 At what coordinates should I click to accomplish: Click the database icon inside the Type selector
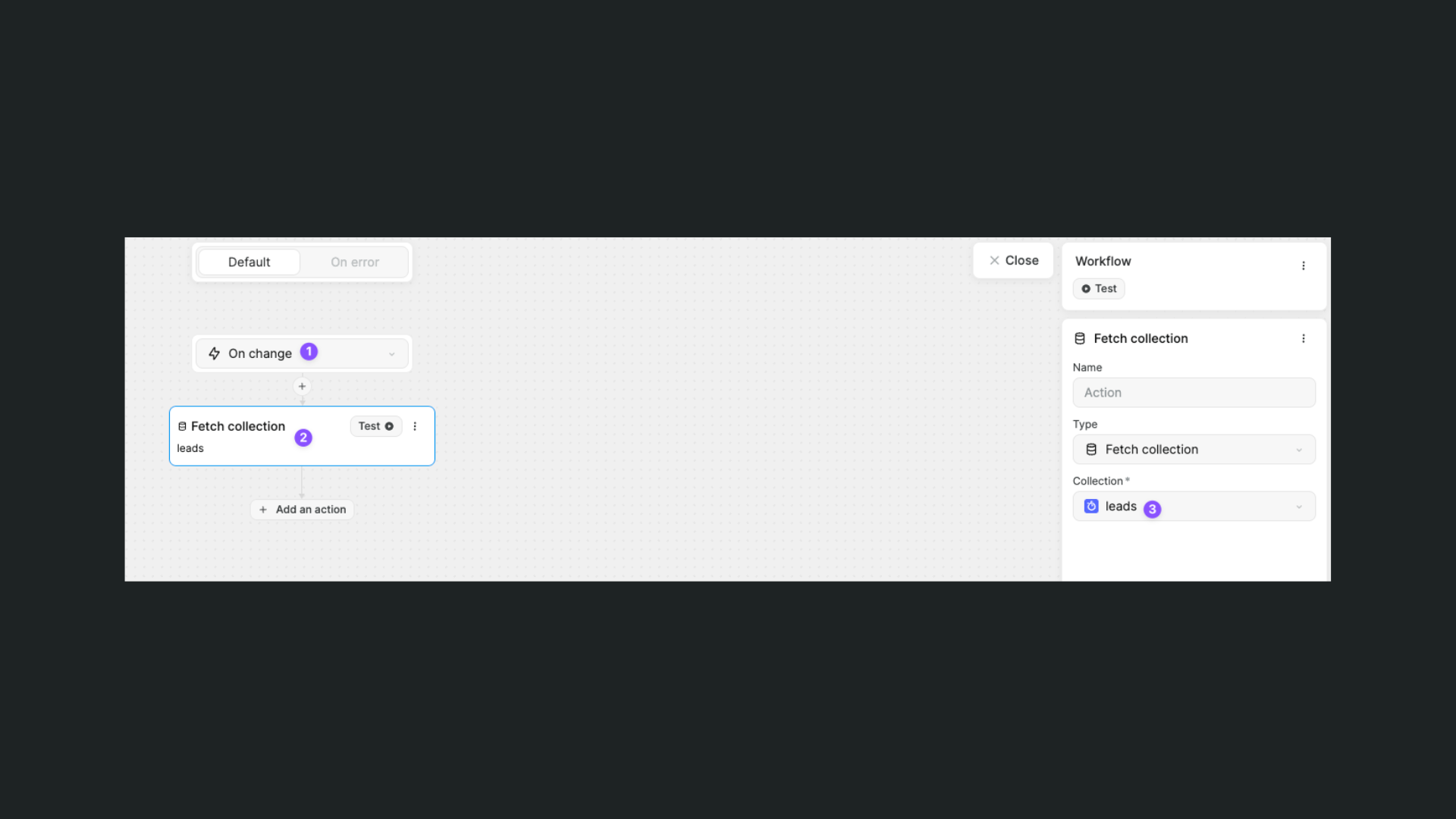click(1091, 449)
